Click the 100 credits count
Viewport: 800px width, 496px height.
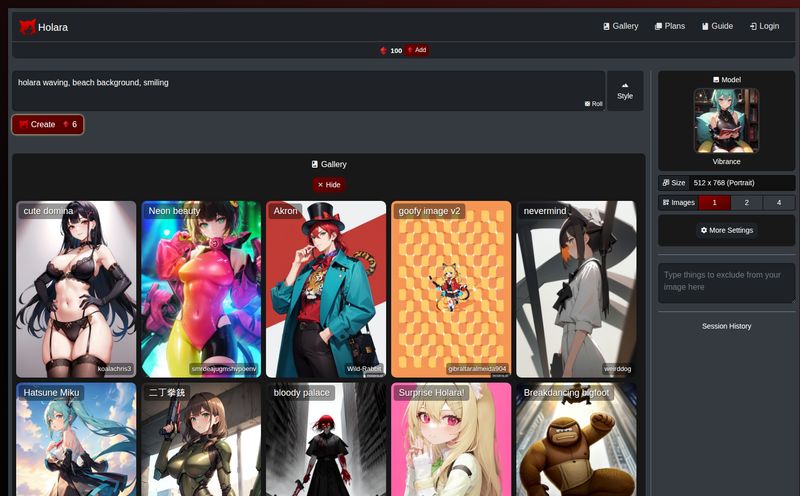396,51
